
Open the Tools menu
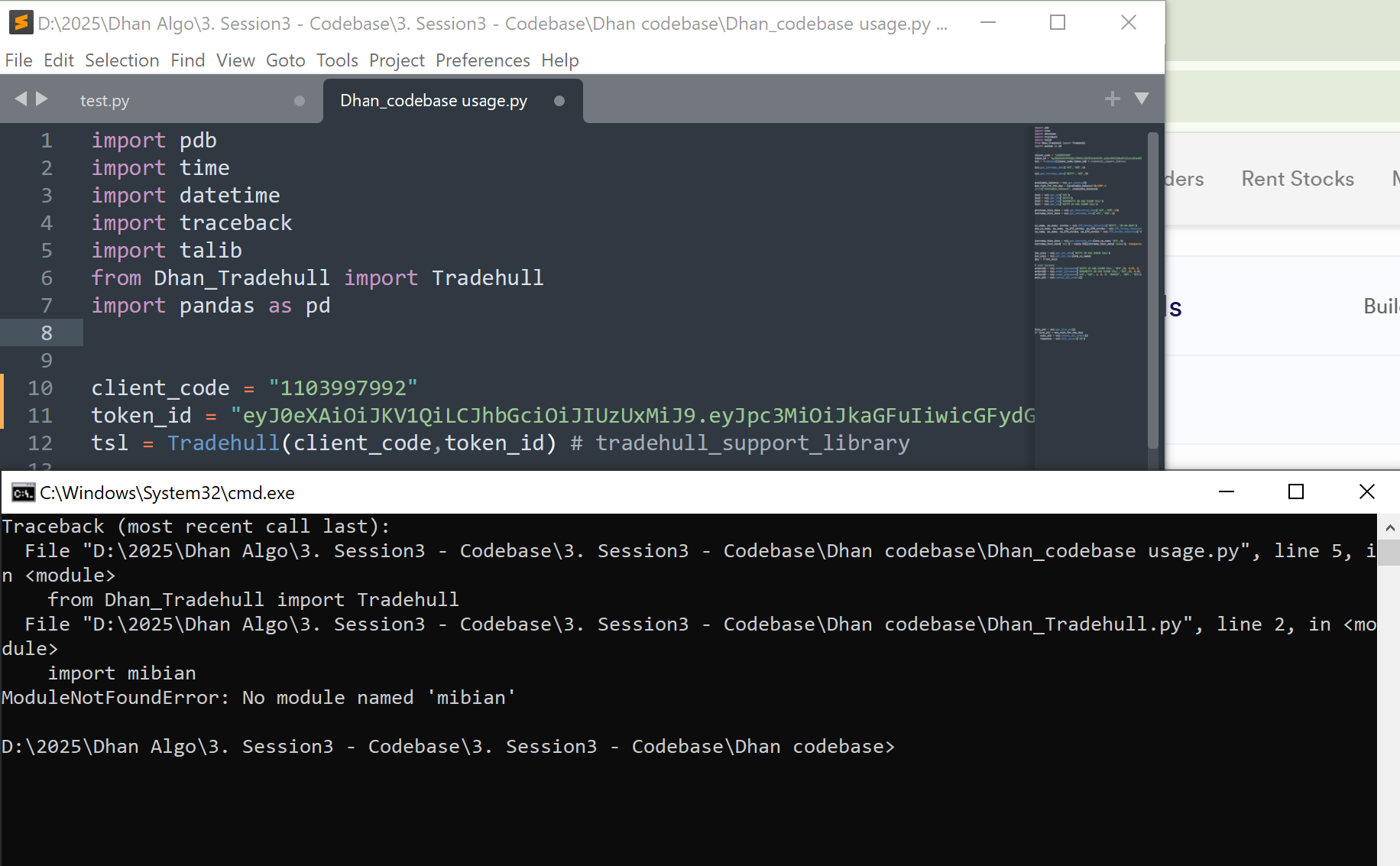337,60
